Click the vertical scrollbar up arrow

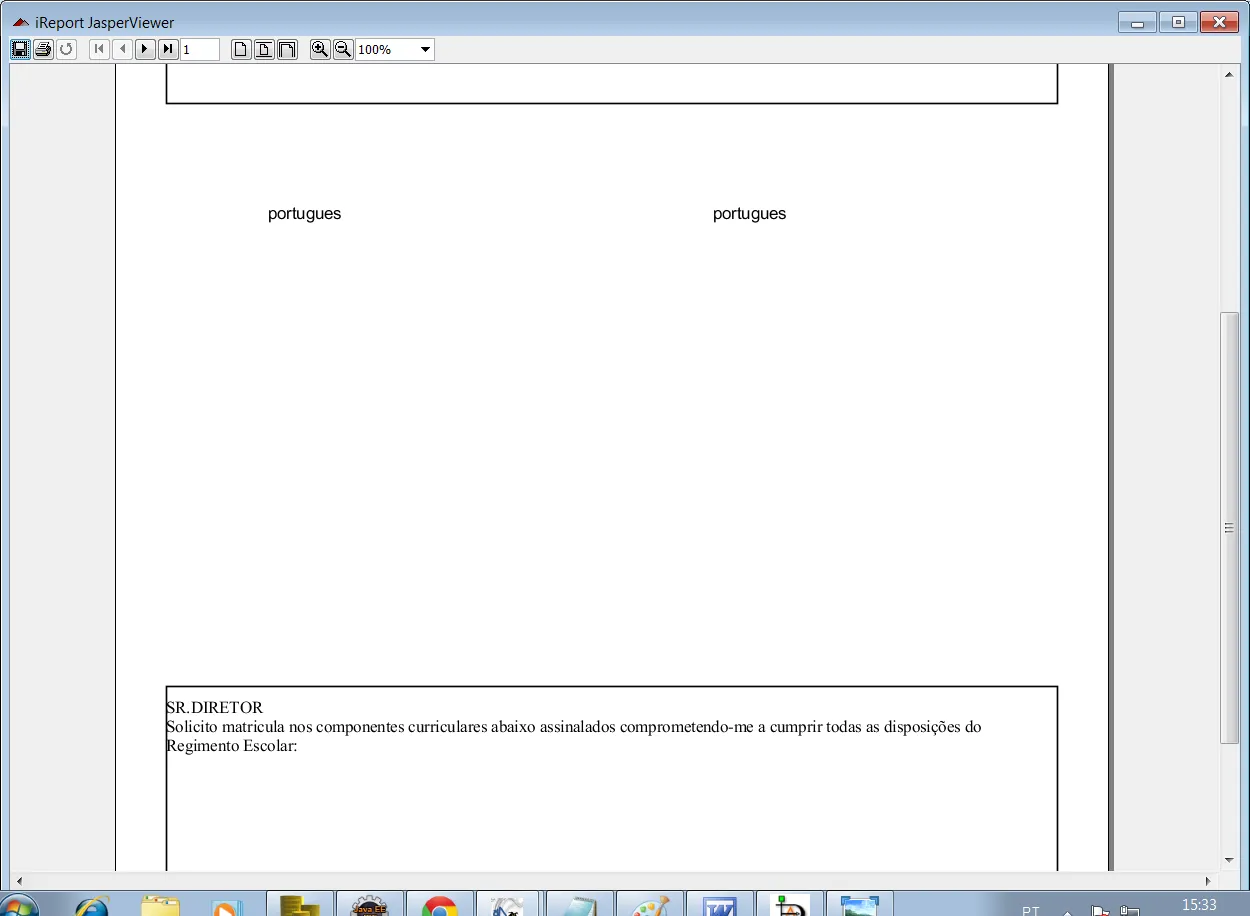pos(1229,74)
